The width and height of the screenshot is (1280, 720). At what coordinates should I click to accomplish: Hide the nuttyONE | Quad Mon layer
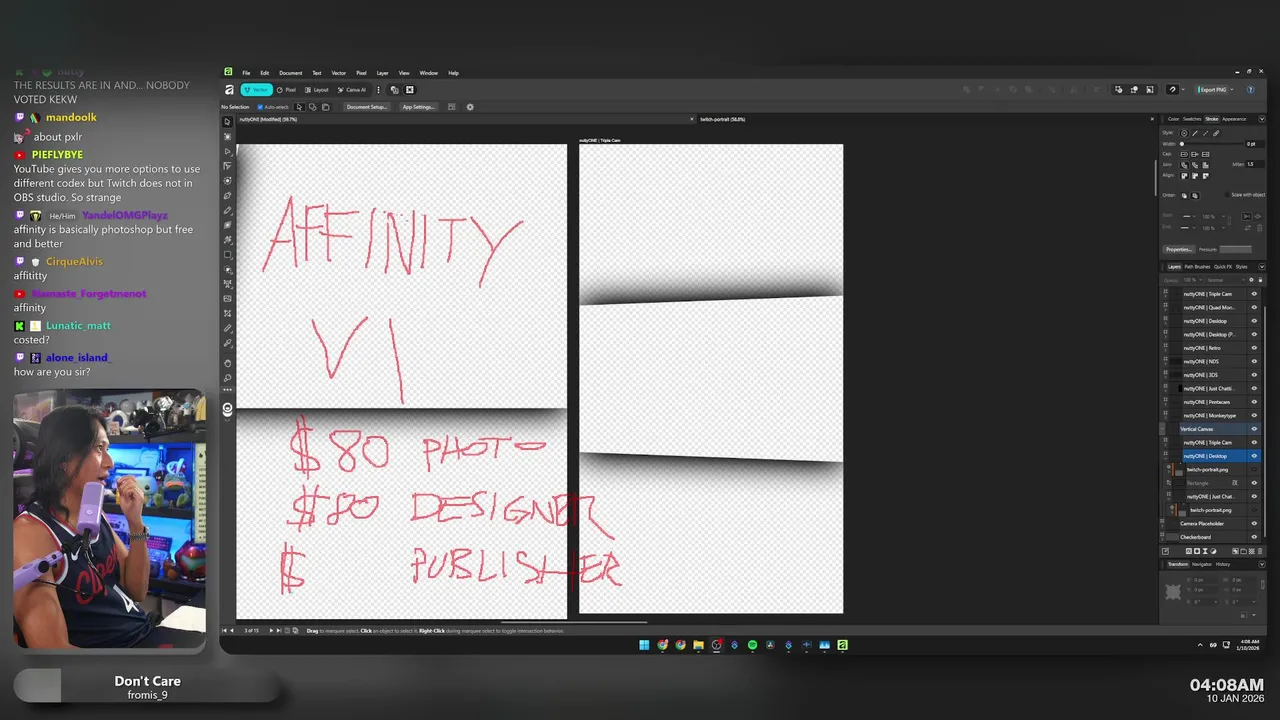[x=1254, y=307]
